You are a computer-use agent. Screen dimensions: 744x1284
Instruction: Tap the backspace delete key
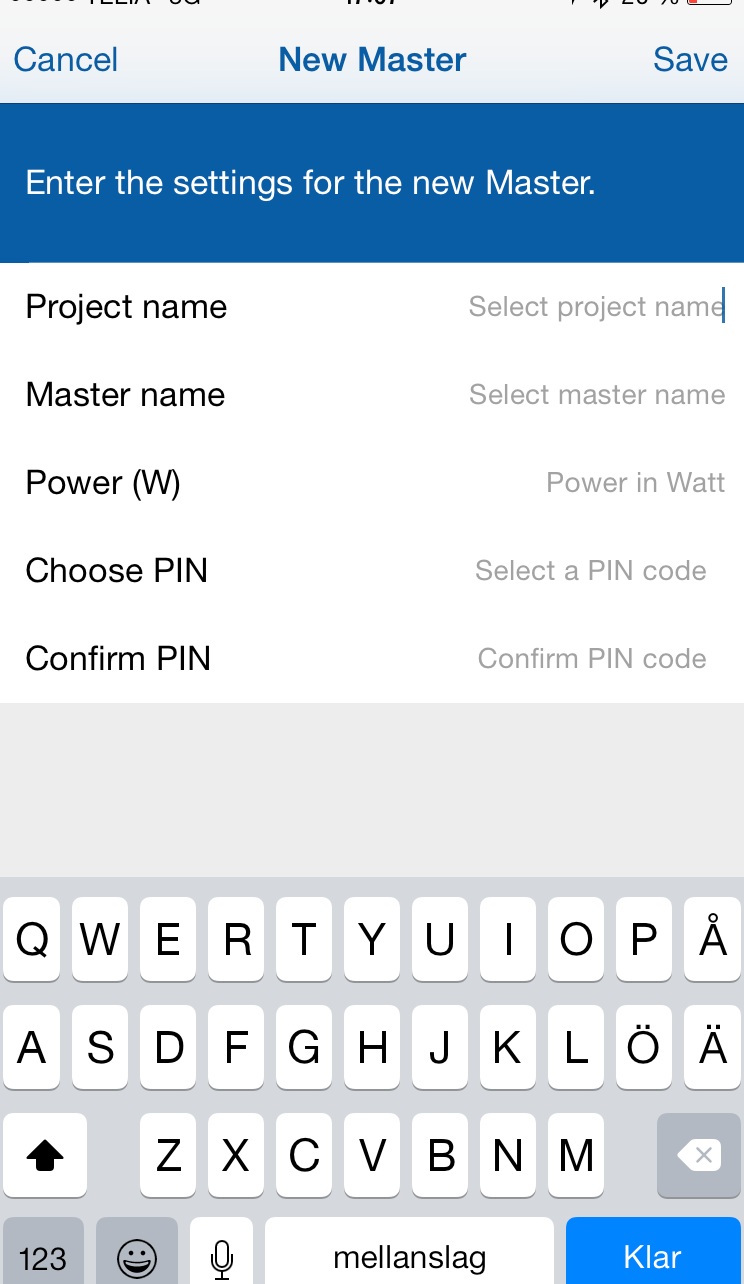[699, 1155]
